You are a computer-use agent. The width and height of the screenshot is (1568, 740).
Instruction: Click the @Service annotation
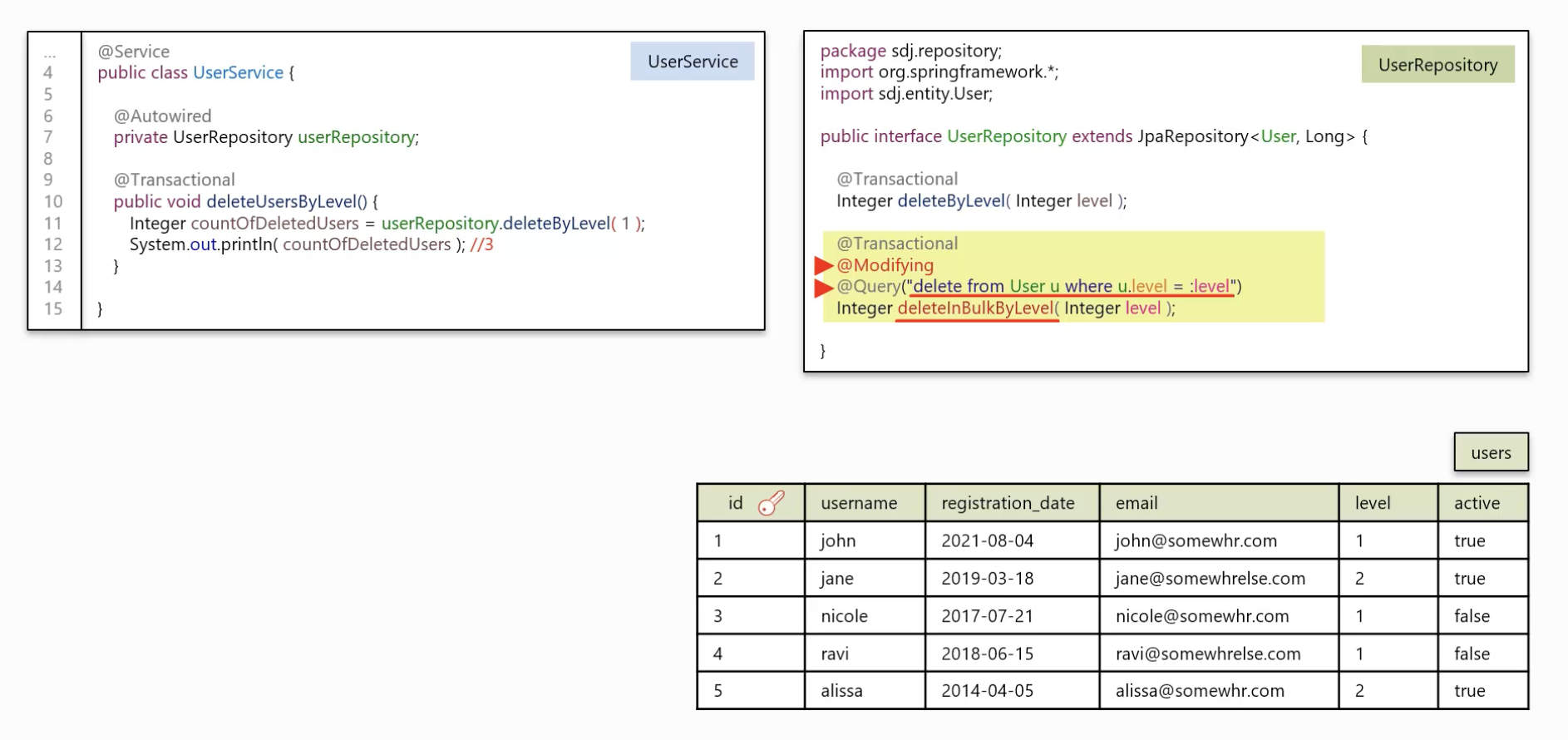pos(133,52)
